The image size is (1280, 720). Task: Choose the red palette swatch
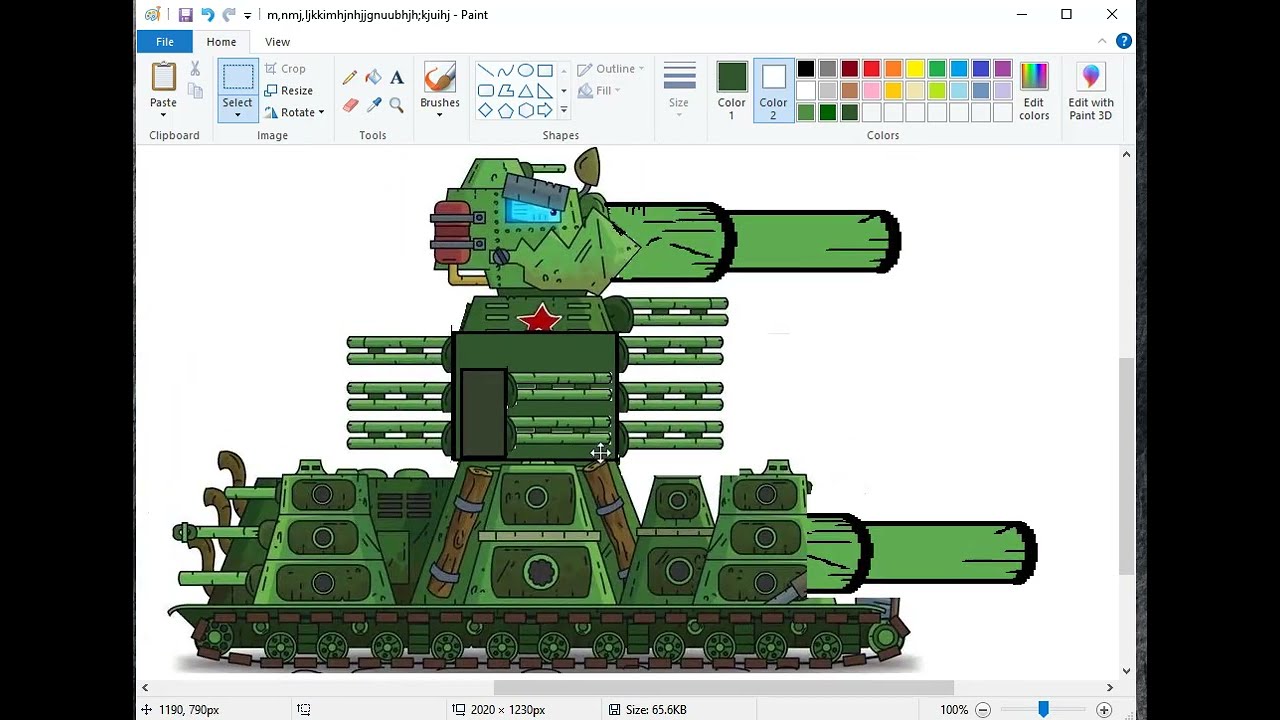pyautogui.click(x=872, y=69)
